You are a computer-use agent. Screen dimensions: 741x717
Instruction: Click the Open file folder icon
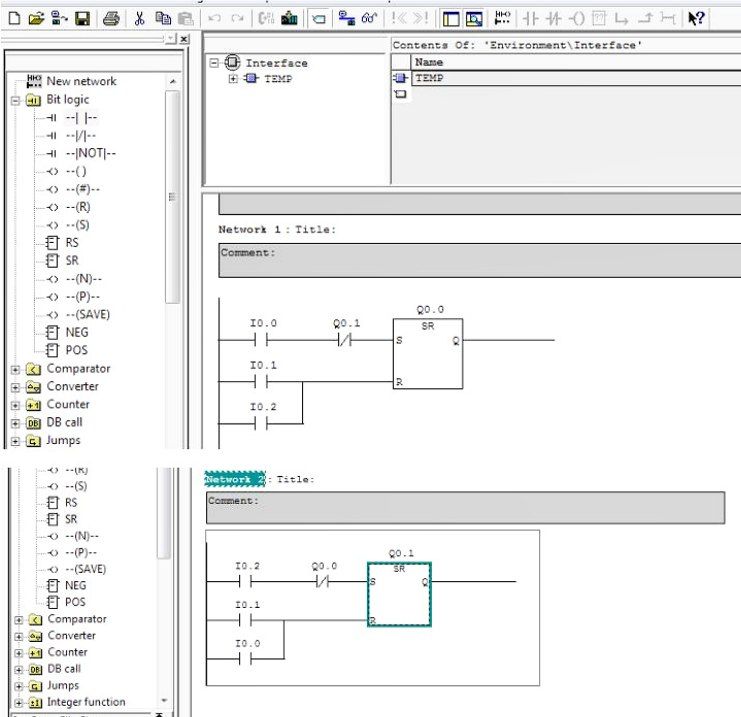[37, 18]
